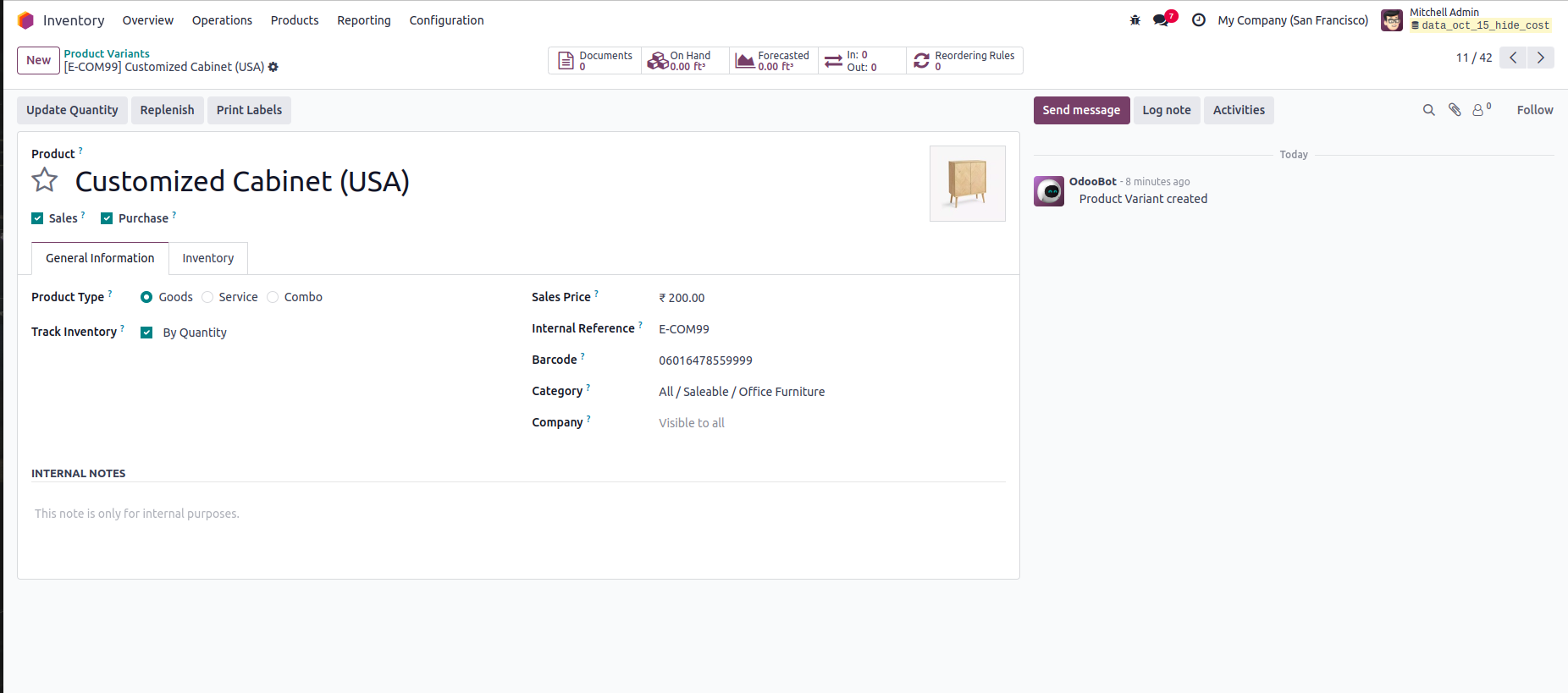Click the Product Variants breadcrumb link
1568x693 pixels.
coord(107,53)
